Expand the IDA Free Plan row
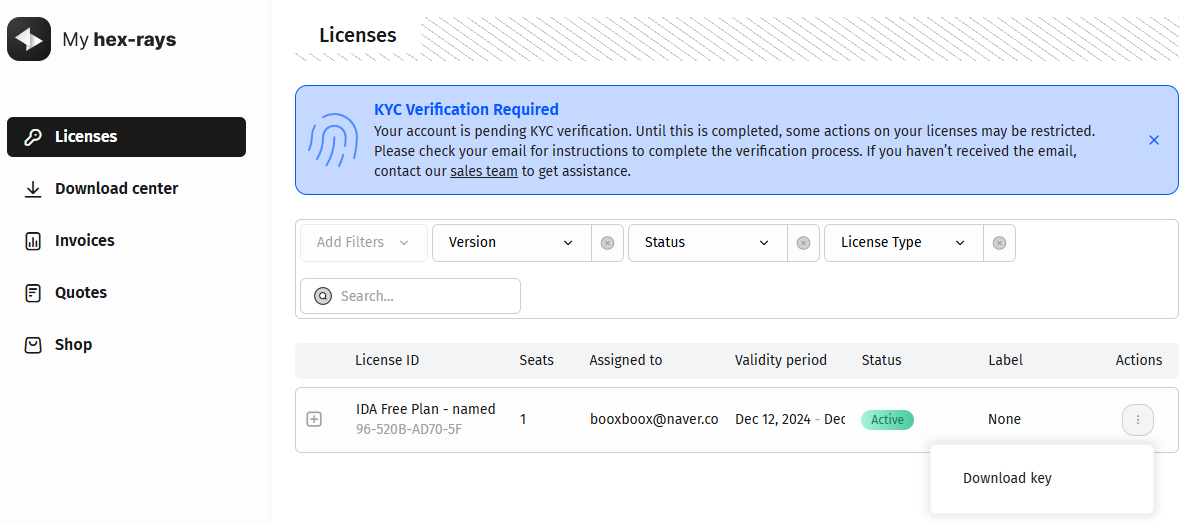The width and height of the screenshot is (1187, 523). pos(314,419)
